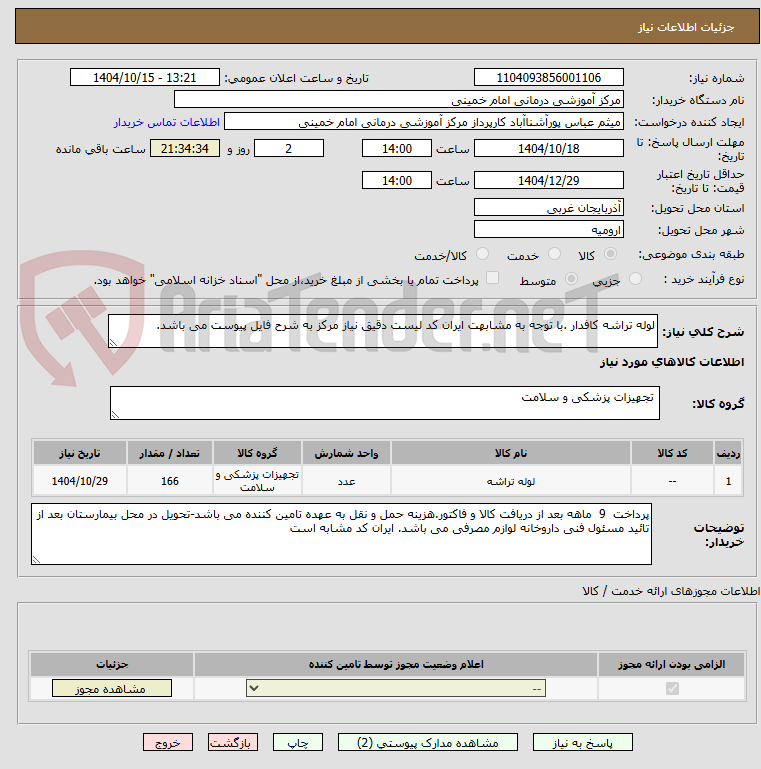Click the کد کالا column header
Viewport: 761px width, 769px height.
(672, 453)
